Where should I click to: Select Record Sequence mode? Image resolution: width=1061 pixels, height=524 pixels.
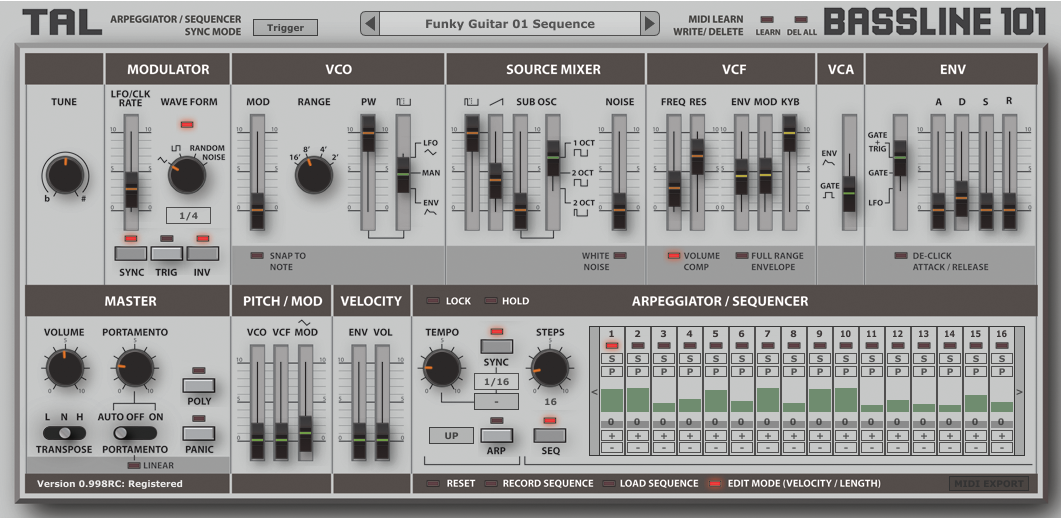491,484
